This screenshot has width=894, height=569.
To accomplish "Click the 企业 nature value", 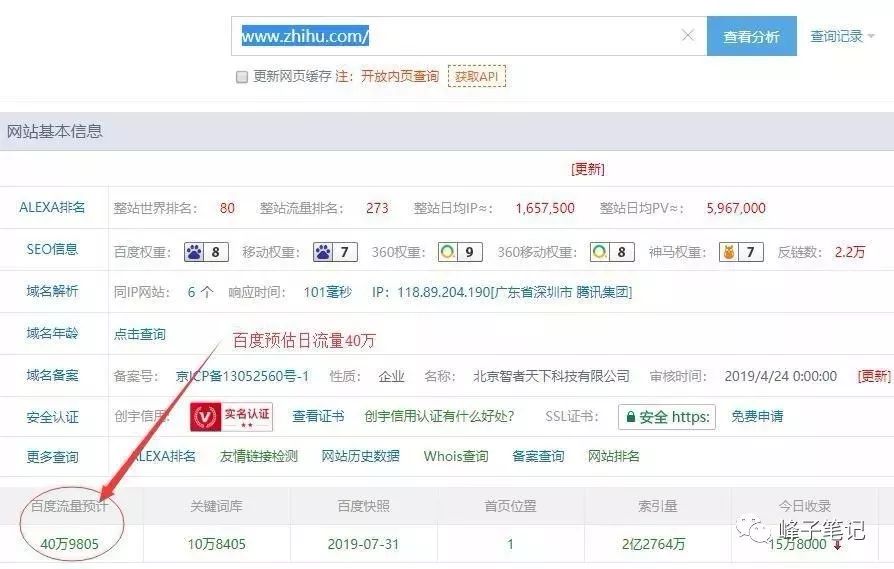I will click(x=392, y=376).
